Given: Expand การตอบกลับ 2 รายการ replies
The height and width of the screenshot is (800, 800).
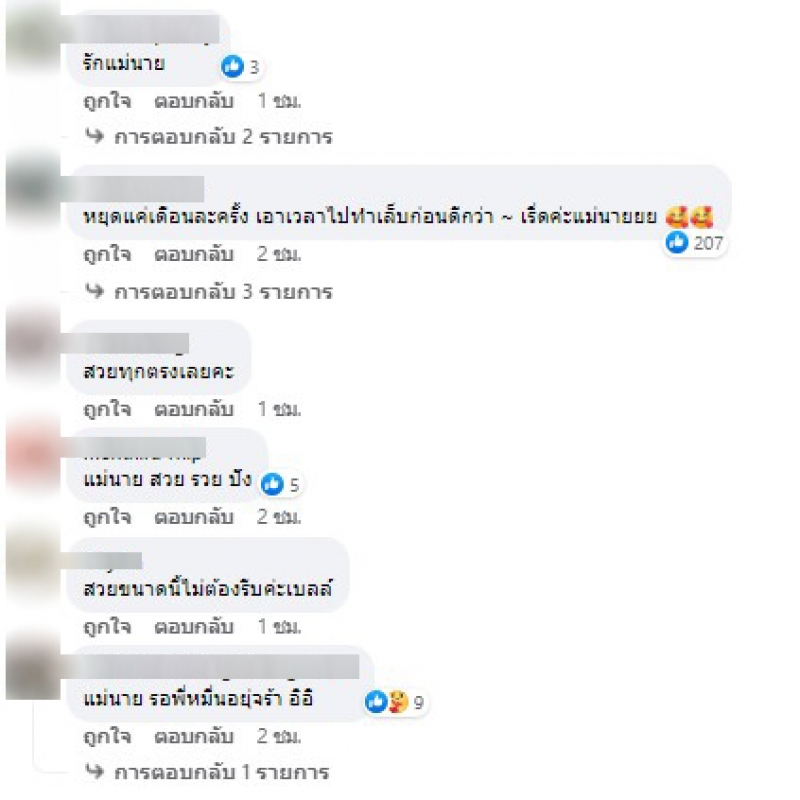Looking at the screenshot, I should click(x=223, y=137).
